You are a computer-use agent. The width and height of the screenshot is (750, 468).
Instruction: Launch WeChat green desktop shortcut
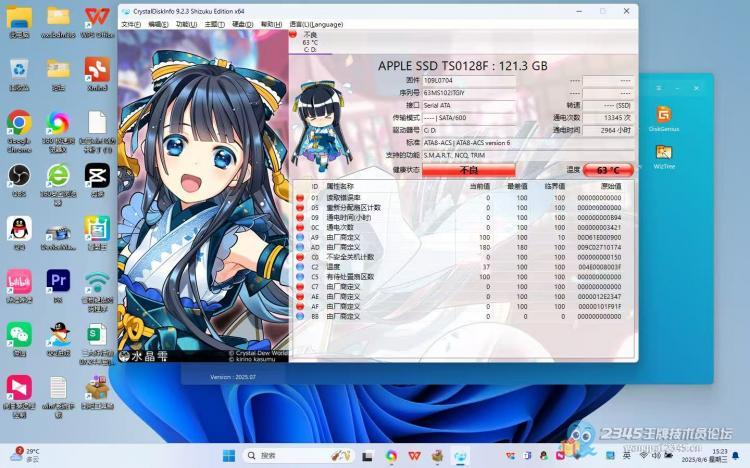point(19,339)
